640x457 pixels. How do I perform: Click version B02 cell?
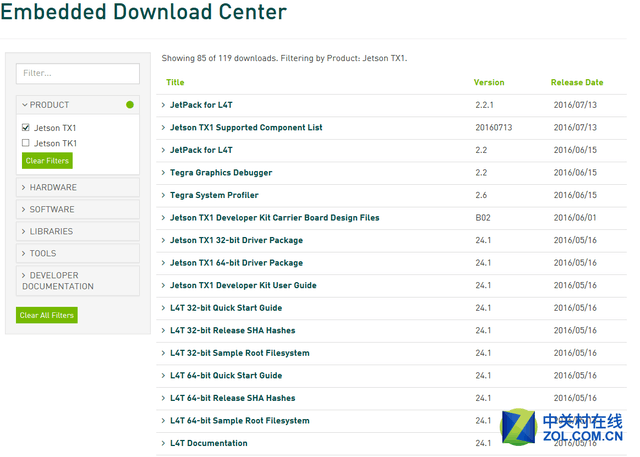483,218
